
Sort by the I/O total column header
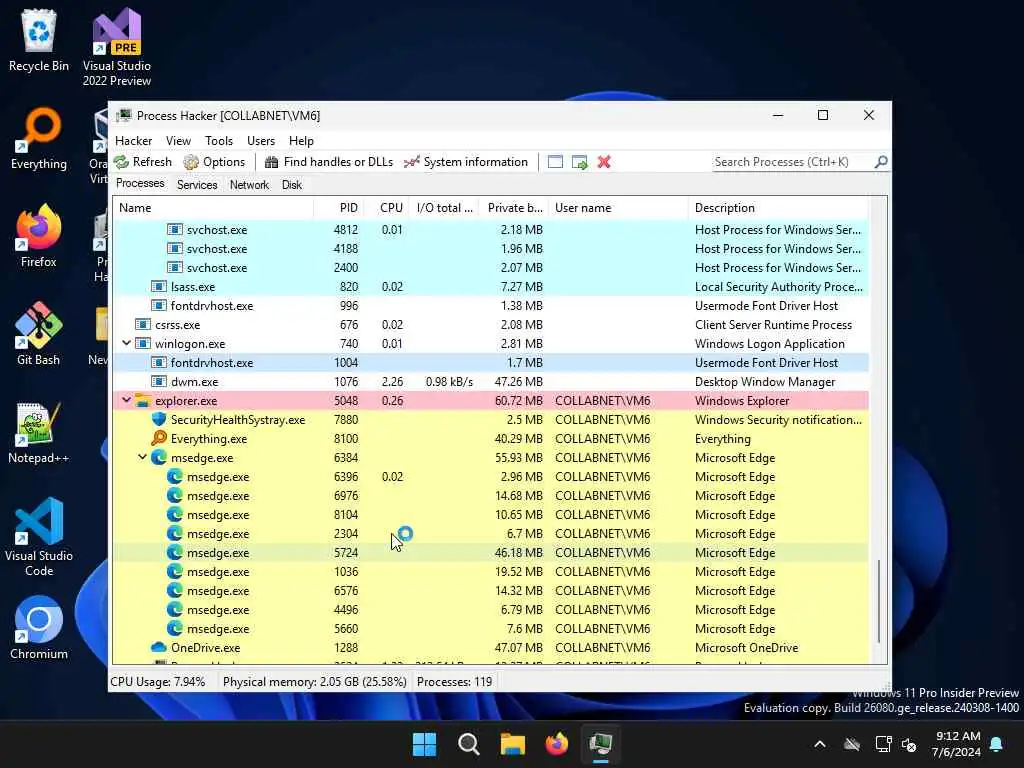[x=445, y=208]
